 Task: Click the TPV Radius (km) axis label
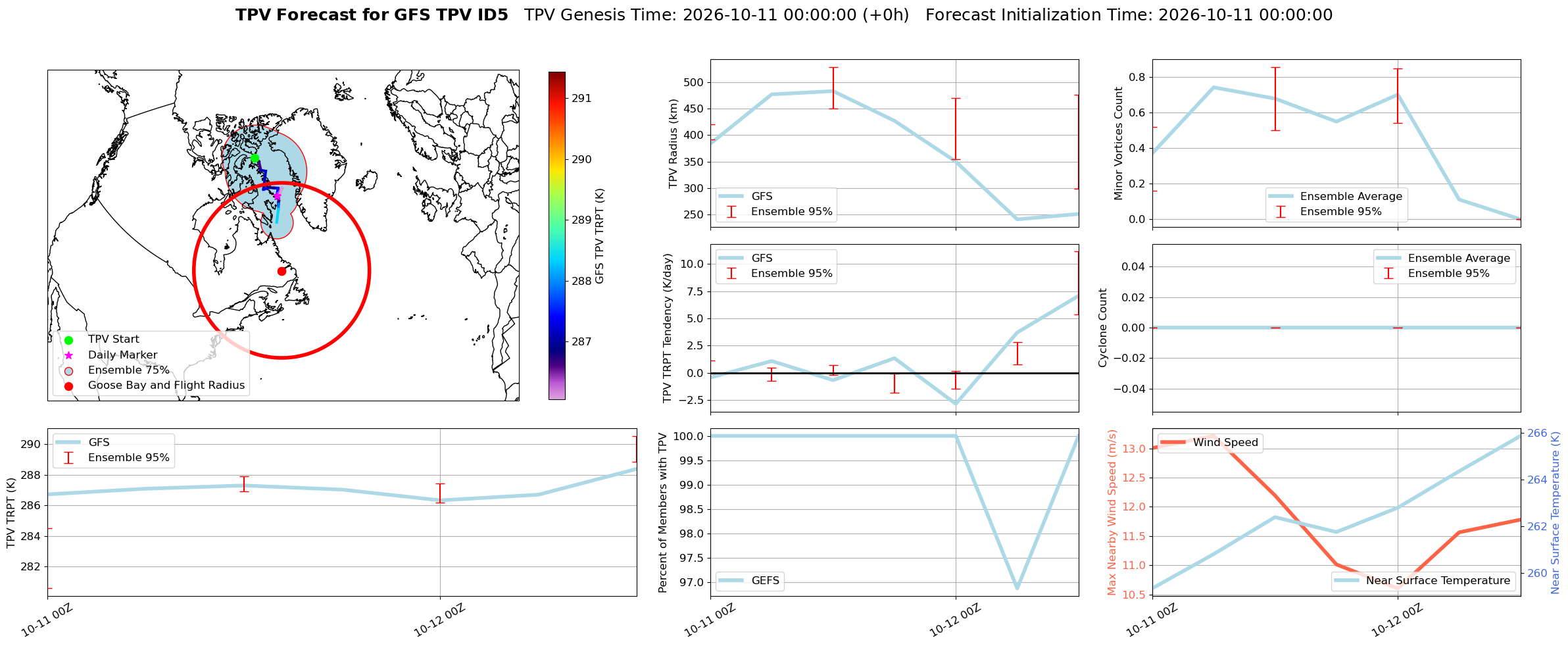[x=674, y=143]
